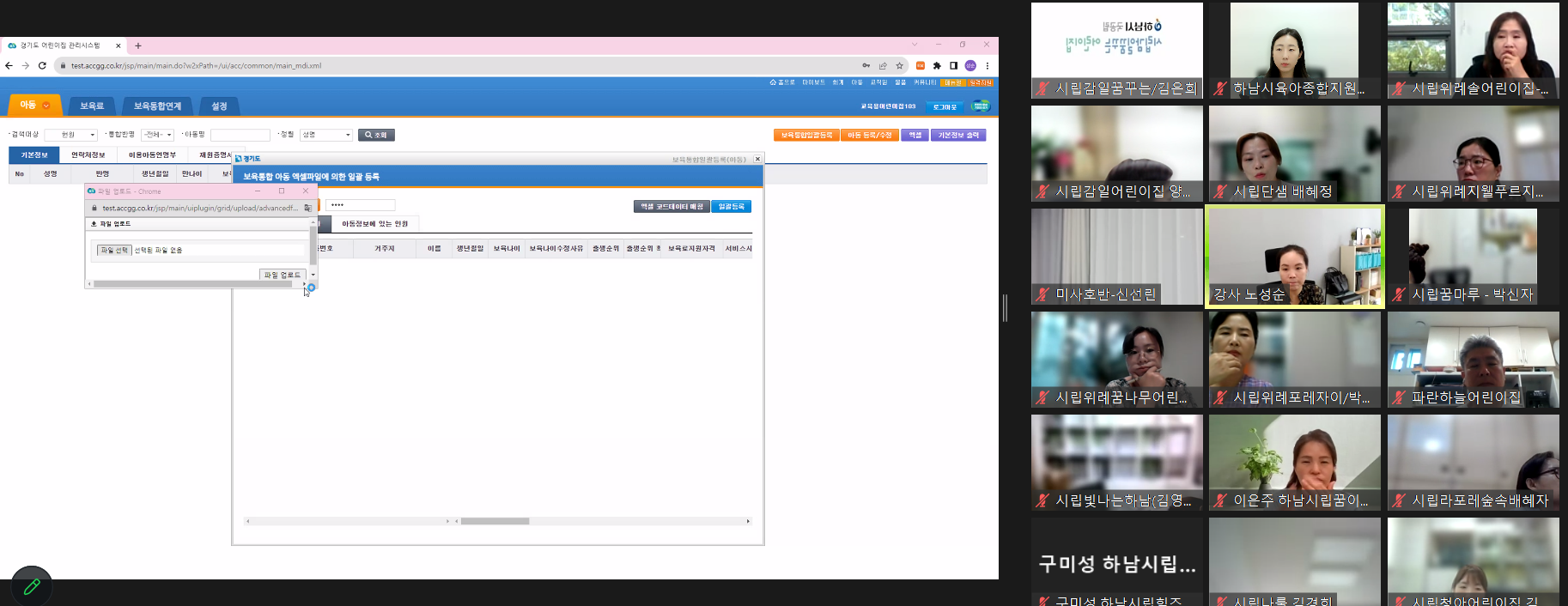
Task: Expand the 아동 menu dropdown arrow
Action: coord(46,106)
